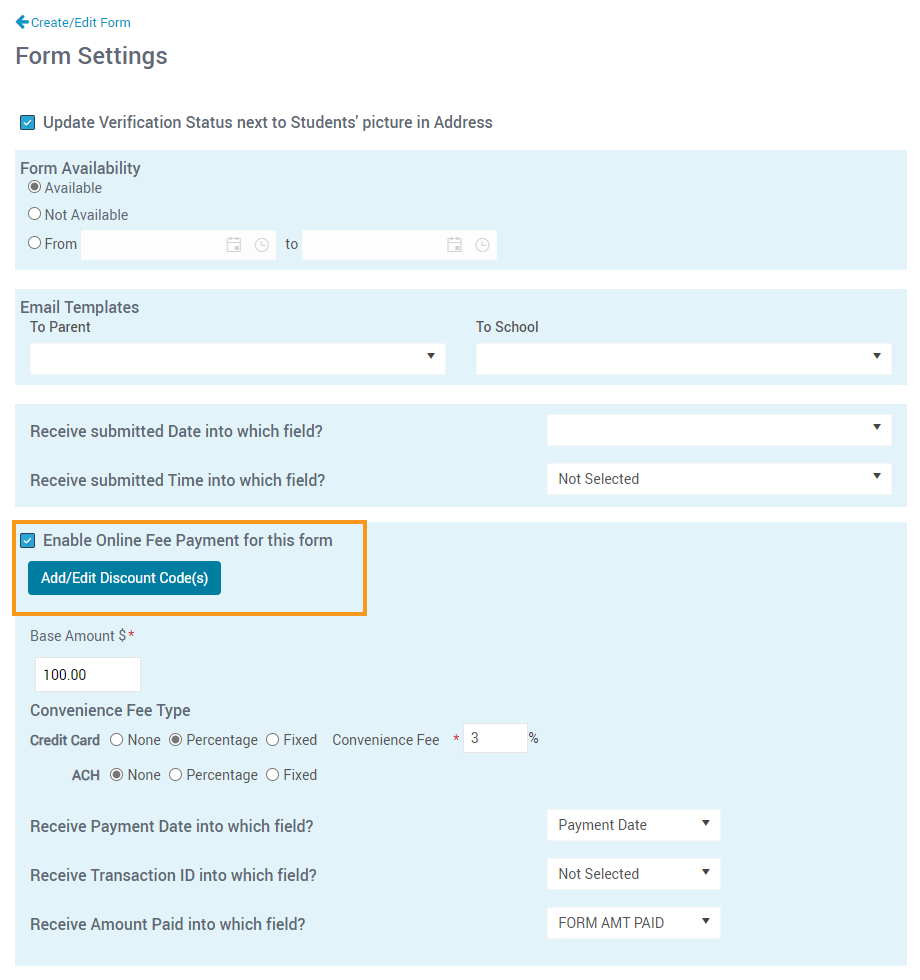
Task: Click the Convenience Fee percent field
Action: [496, 738]
